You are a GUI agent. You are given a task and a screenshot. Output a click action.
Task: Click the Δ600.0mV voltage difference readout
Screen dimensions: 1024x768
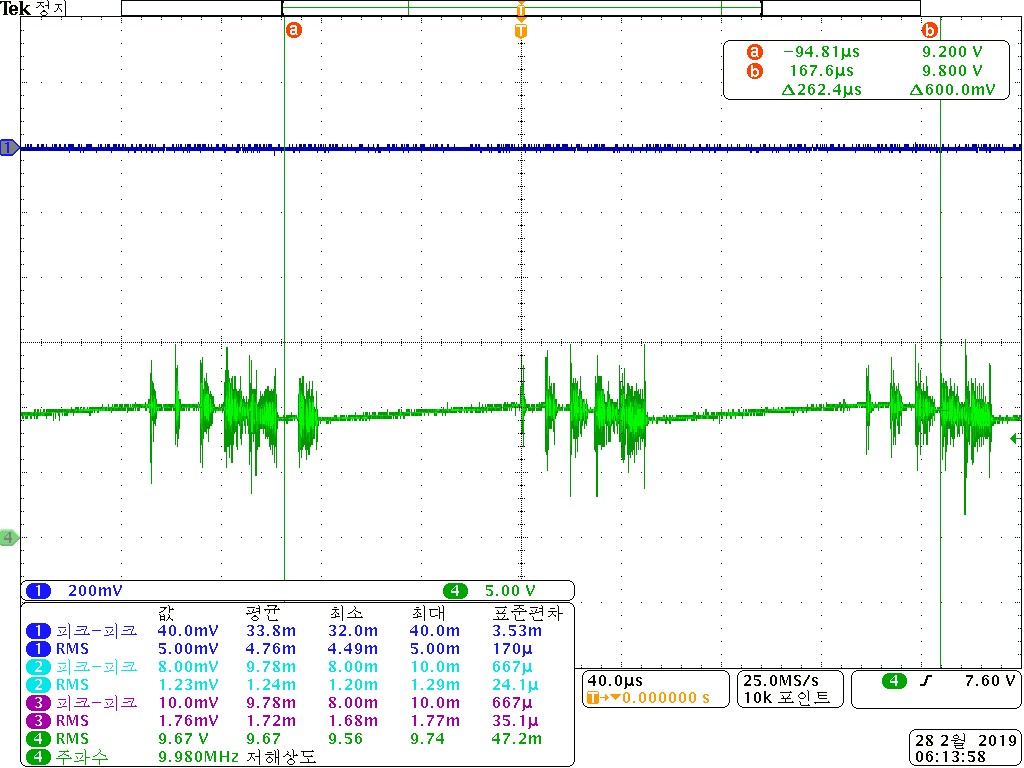(952, 90)
